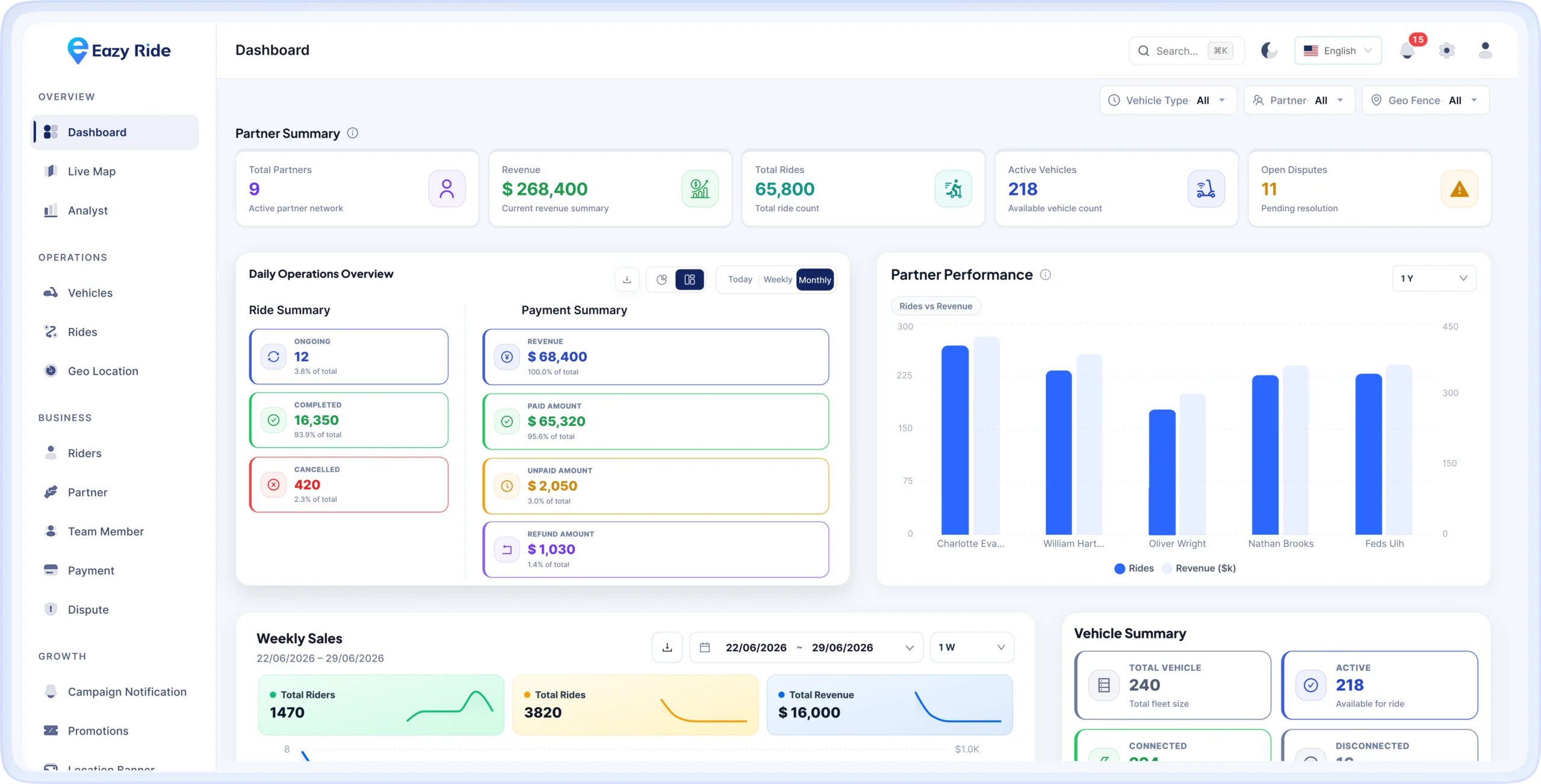
Task: Open Weekly Sales date range dropdown
Action: (806, 647)
